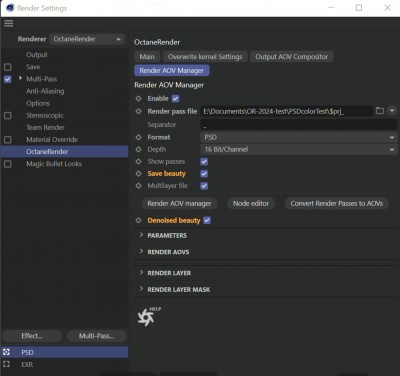Screen dimensions: 400x376
Task: Select the EXR render setting preset
Action: tap(65, 364)
